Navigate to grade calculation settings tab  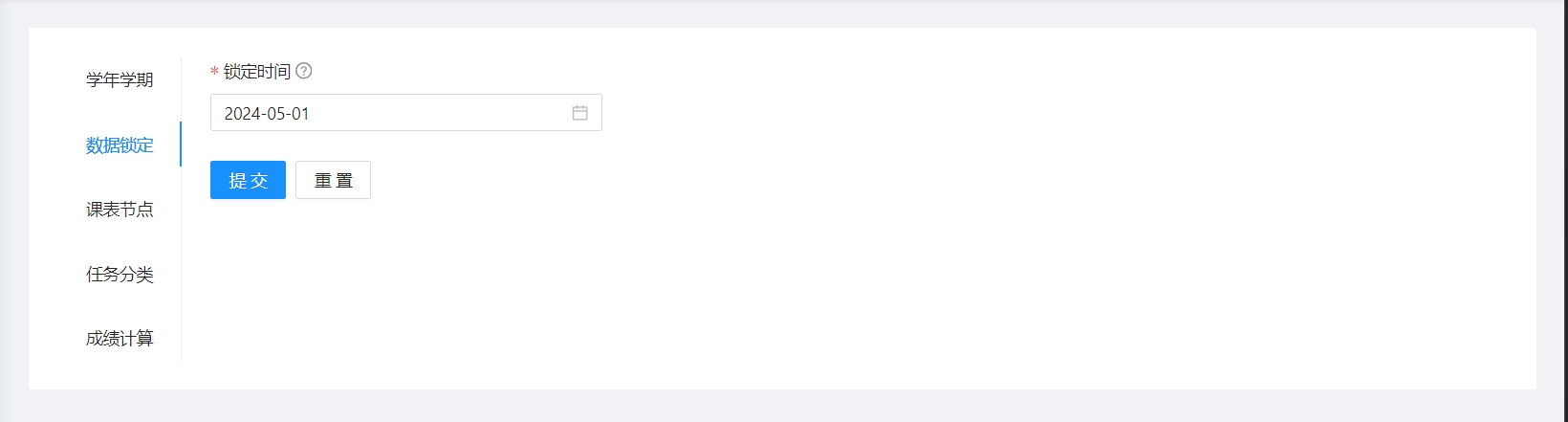point(120,338)
